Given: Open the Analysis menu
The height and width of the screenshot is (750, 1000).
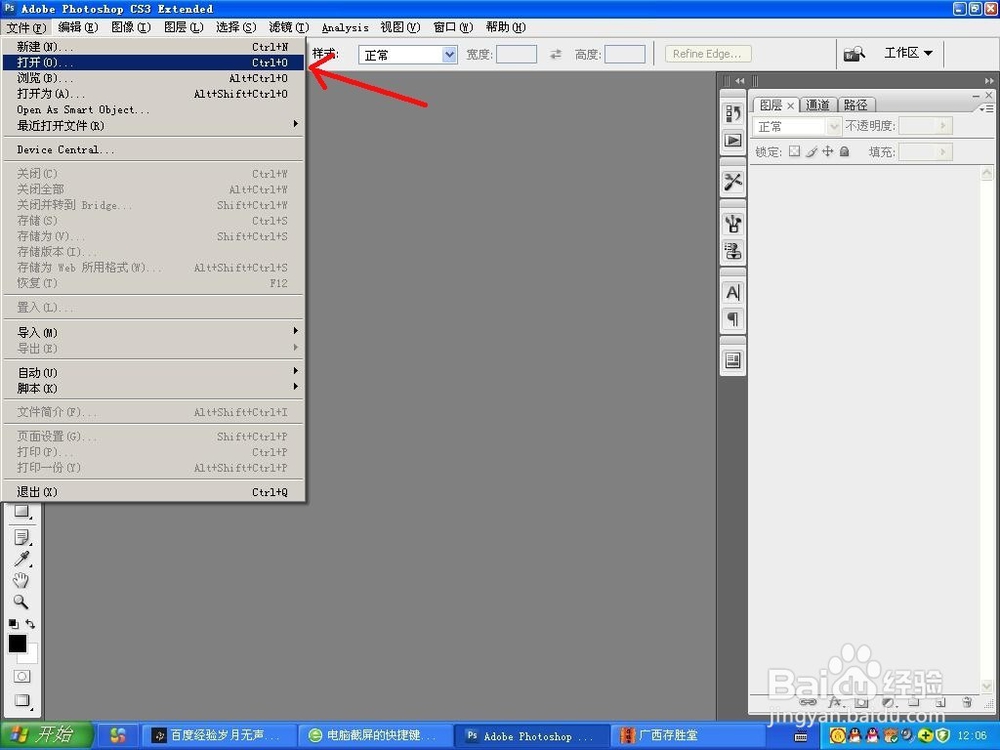Looking at the screenshot, I should [345, 27].
